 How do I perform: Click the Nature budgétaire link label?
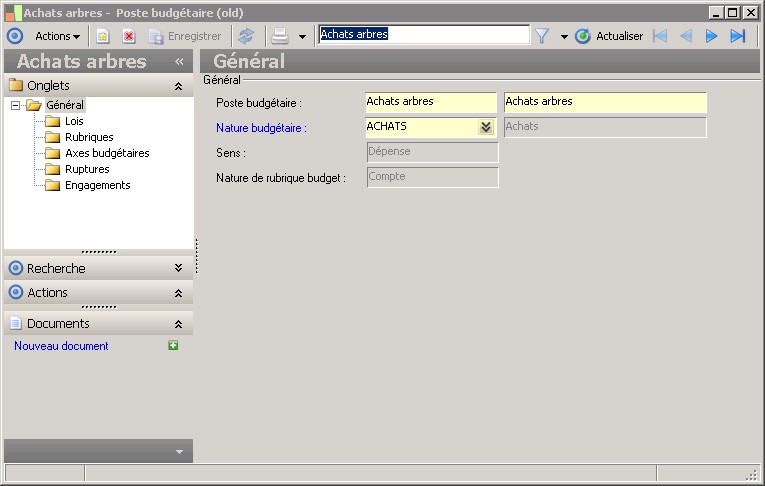point(262,128)
